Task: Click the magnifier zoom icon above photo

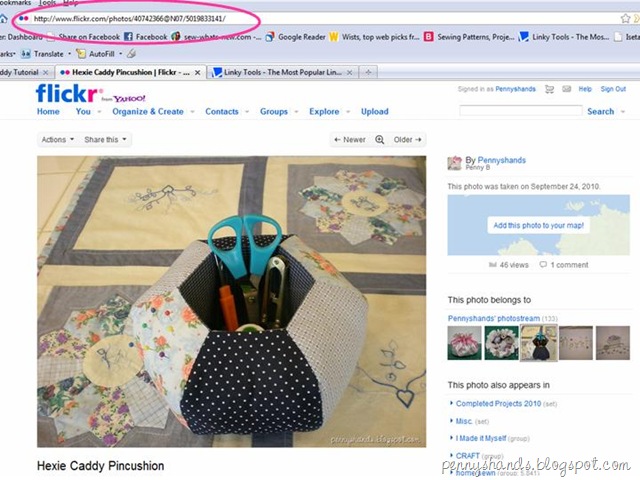Action: [x=380, y=140]
